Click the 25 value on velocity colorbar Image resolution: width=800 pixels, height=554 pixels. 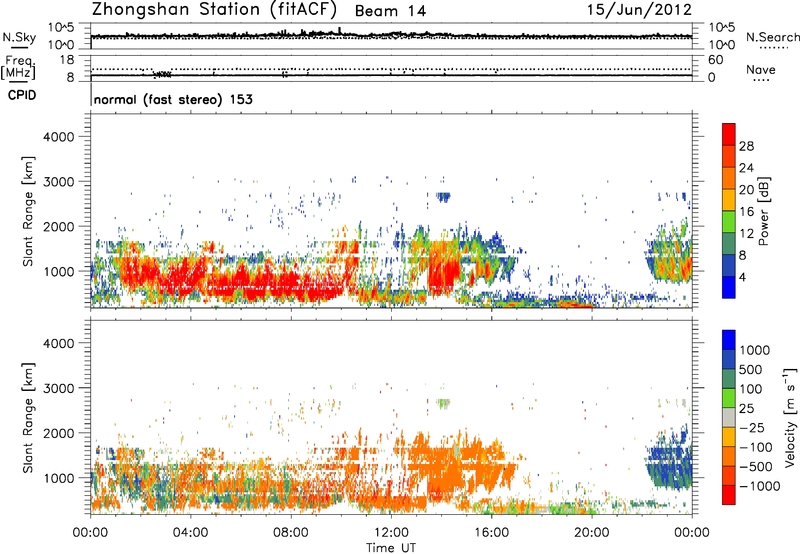tap(747, 409)
